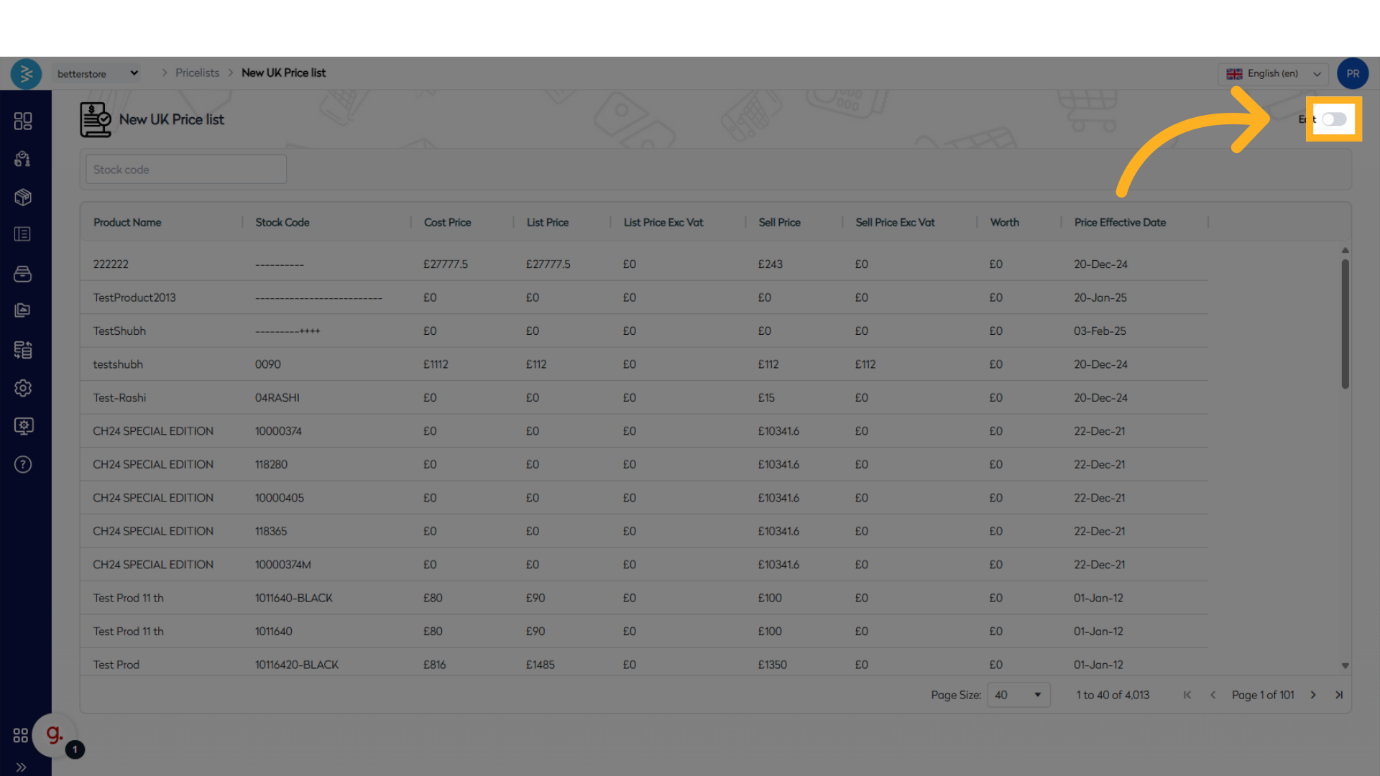Click the help question mark icon
Screen dimensions: 1380x776
[x=23, y=464]
